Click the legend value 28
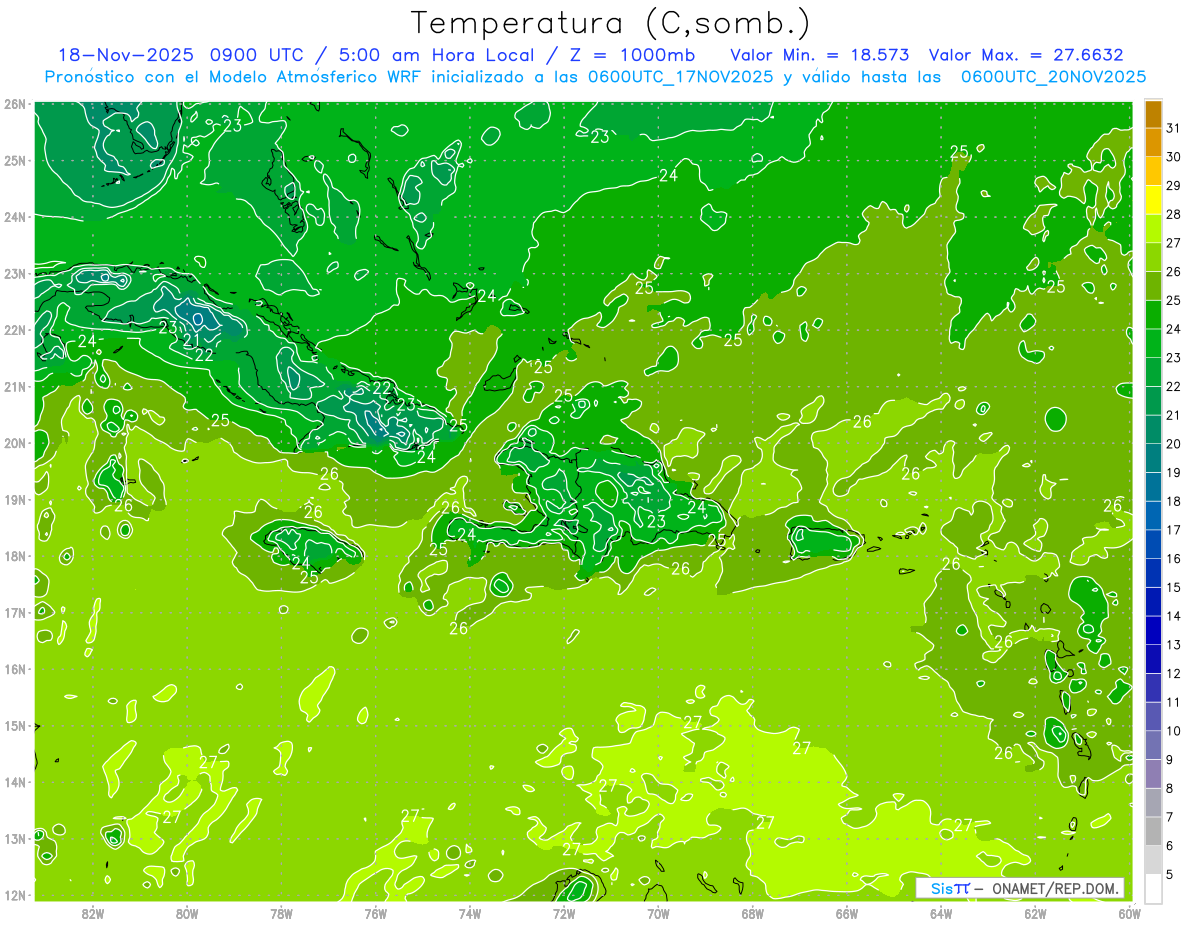The image size is (1200, 927). tap(1173, 214)
